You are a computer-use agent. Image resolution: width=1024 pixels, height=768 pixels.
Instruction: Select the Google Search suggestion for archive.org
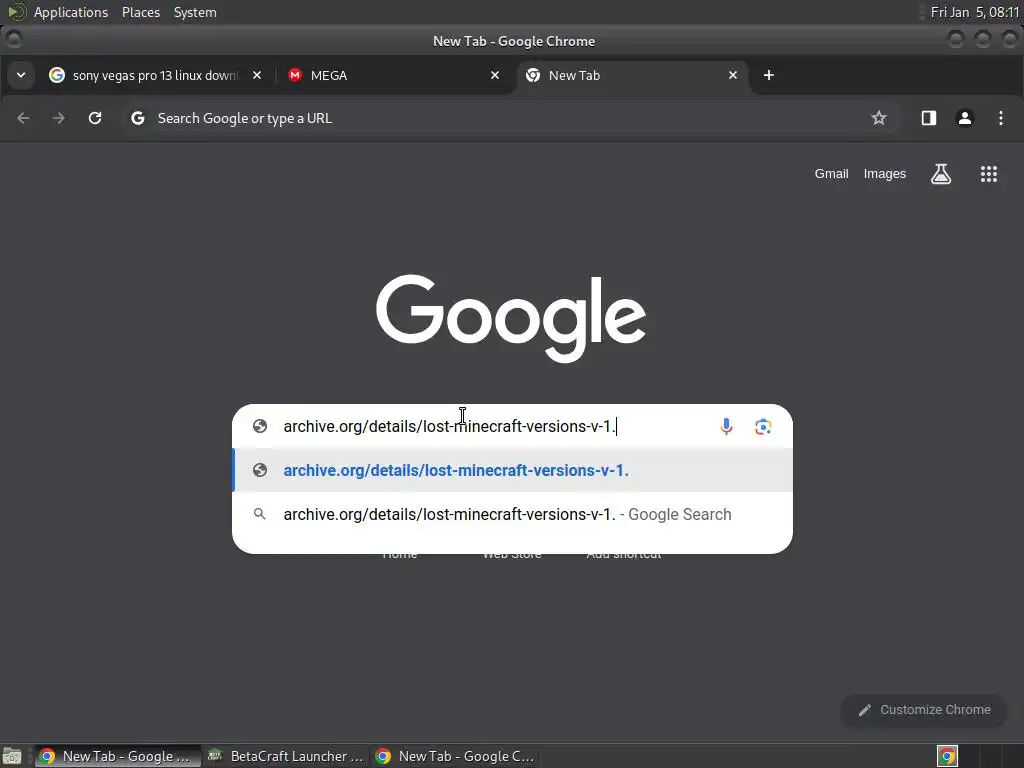point(513,515)
